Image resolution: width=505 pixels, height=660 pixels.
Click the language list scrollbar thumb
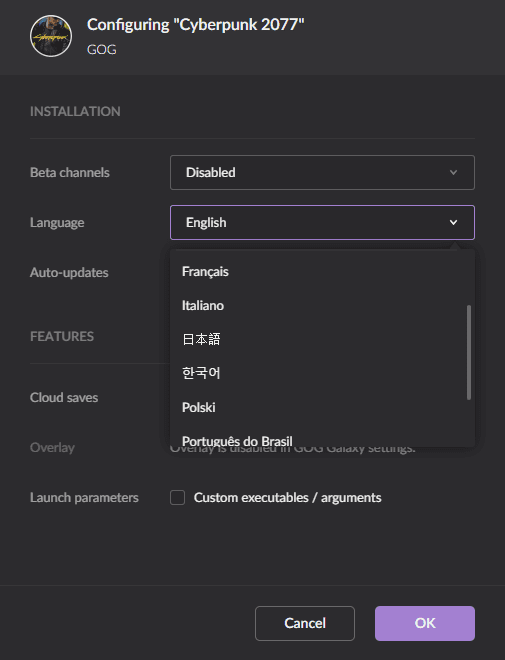(x=469, y=352)
